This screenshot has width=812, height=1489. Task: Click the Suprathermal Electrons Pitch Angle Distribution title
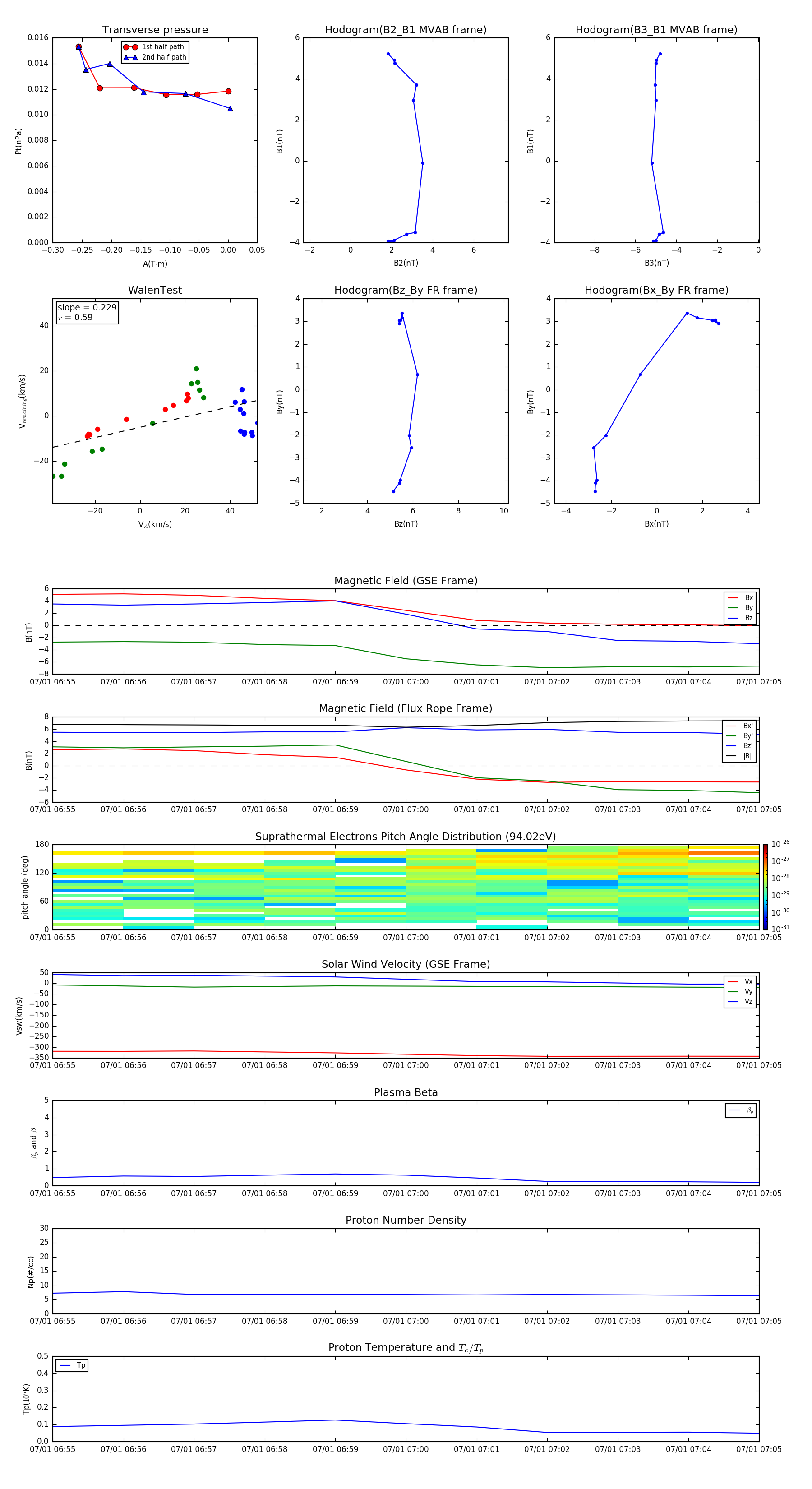pos(406,837)
